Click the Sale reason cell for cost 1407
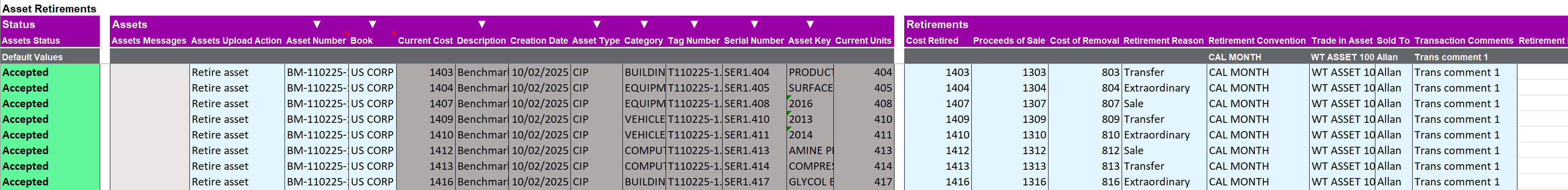Image resolution: width=1568 pixels, height=190 pixels. (x=1163, y=104)
